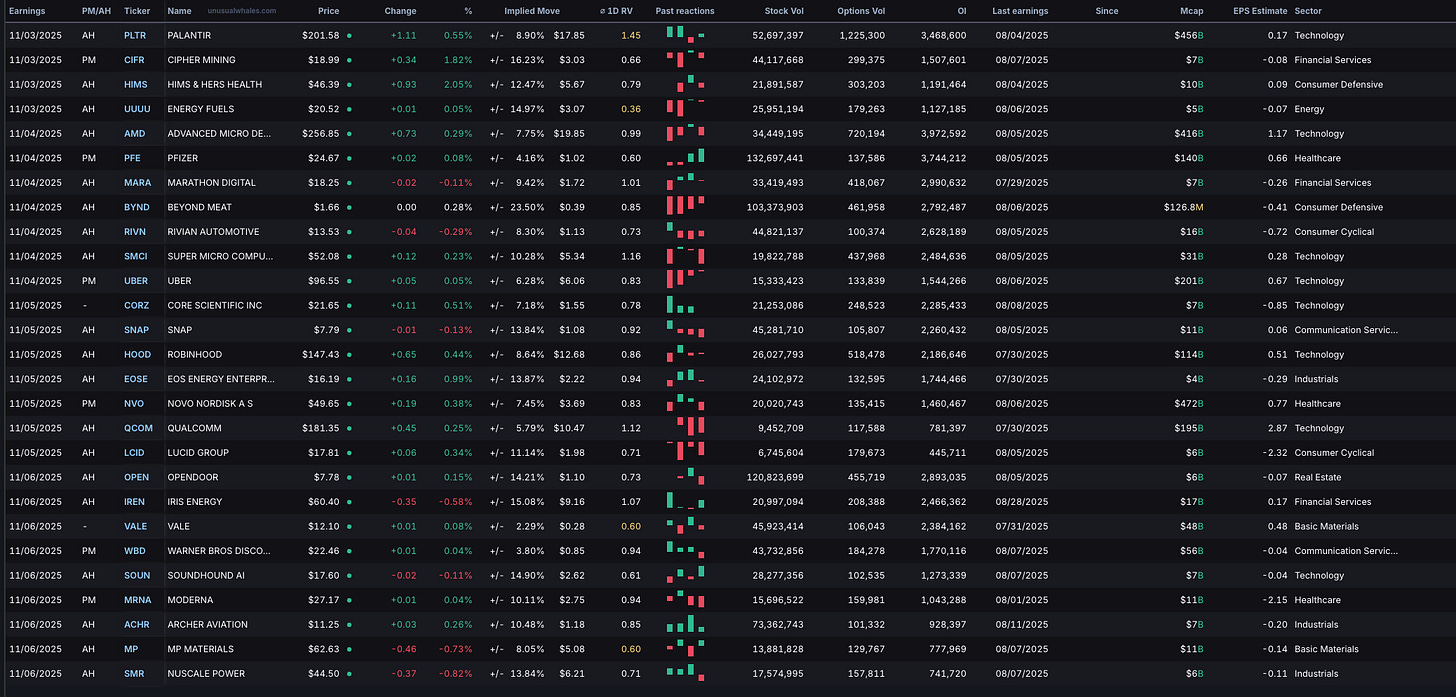View the past reactions chart for IRIS ENERGY
1456x697 pixels.
coord(686,502)
